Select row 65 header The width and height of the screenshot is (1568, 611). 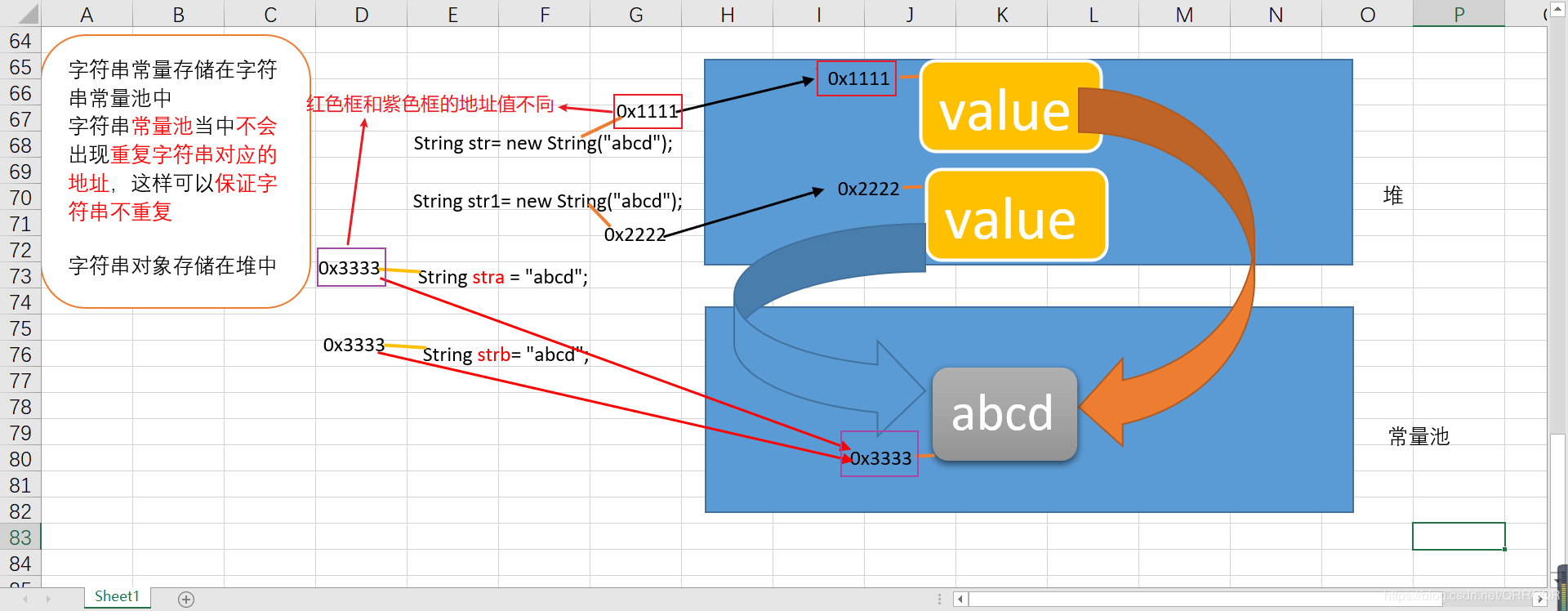click(20, 67)
